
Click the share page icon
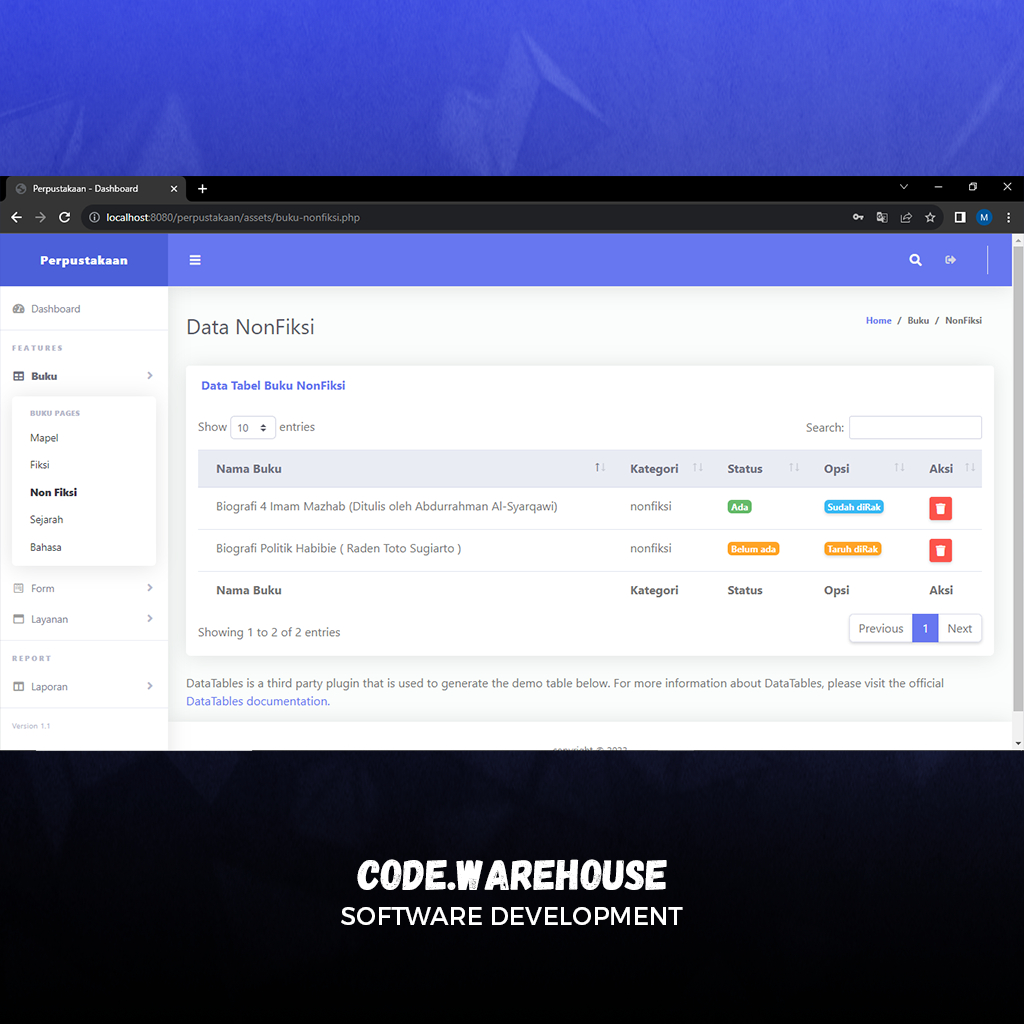coord(906,217)
